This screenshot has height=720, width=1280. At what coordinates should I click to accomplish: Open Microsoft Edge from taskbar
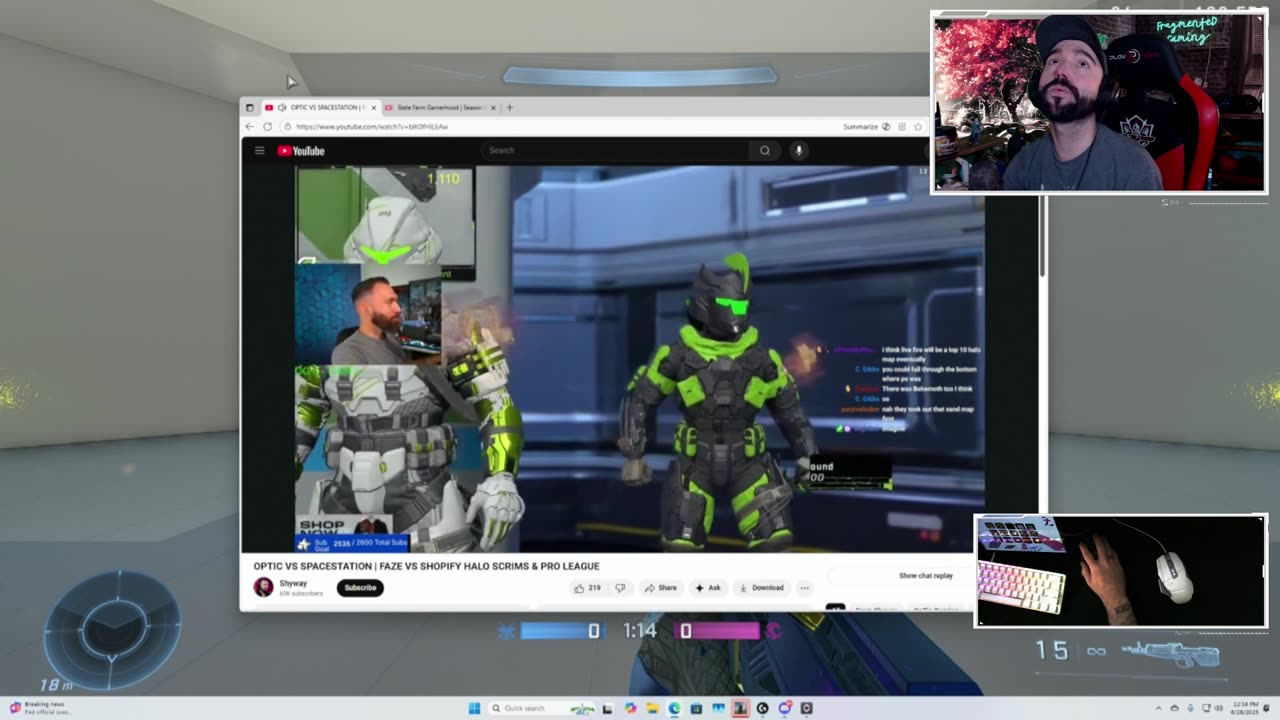(x=674, y=708)
